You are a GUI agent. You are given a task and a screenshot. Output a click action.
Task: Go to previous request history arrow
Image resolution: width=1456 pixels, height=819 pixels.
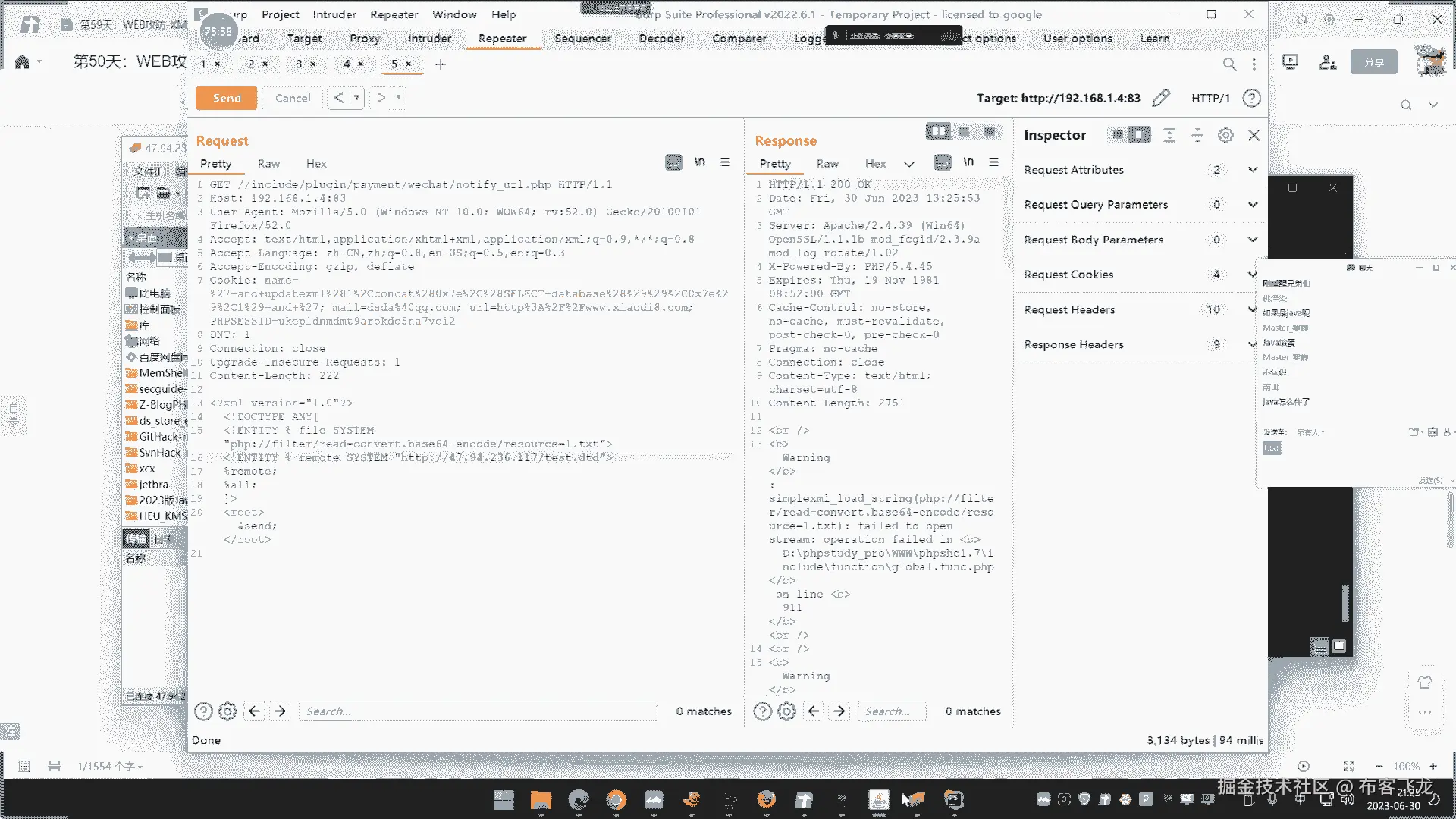339,98
